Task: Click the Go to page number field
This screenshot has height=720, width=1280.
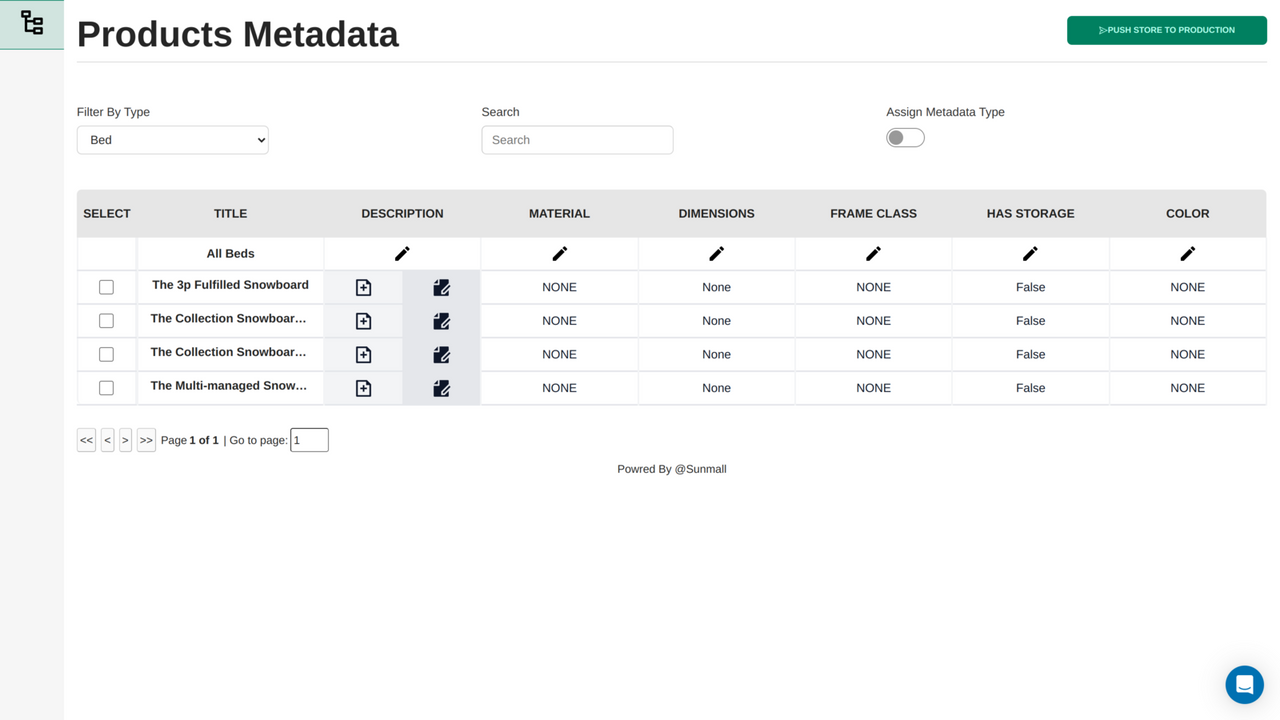Action: click(309, 440)
